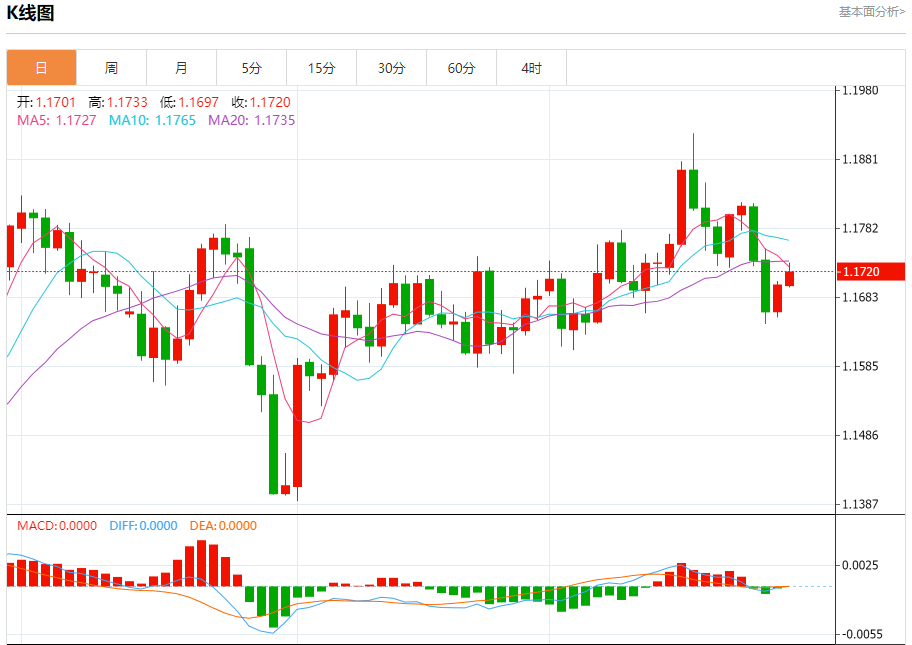This screenshot has width=912, height=645.
Task: Click the 1.1683 price axis label
Action: [860, 297]
